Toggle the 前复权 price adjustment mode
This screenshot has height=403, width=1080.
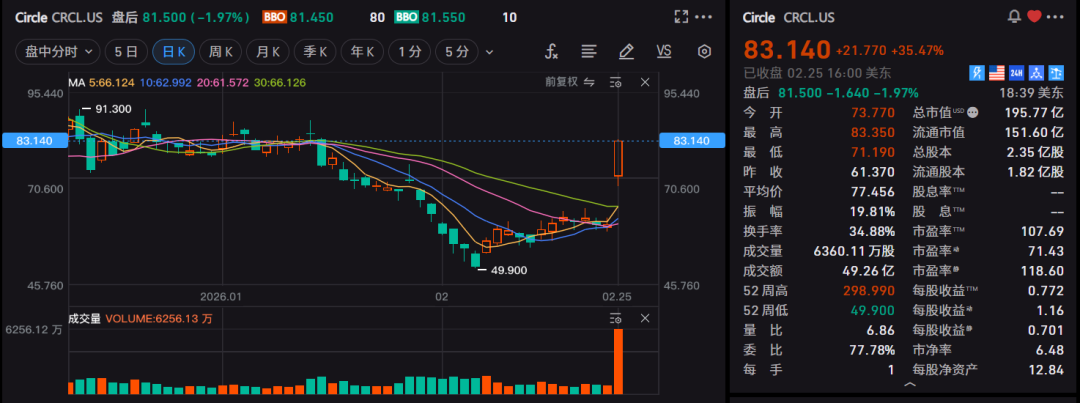click(x=569, y=82)
